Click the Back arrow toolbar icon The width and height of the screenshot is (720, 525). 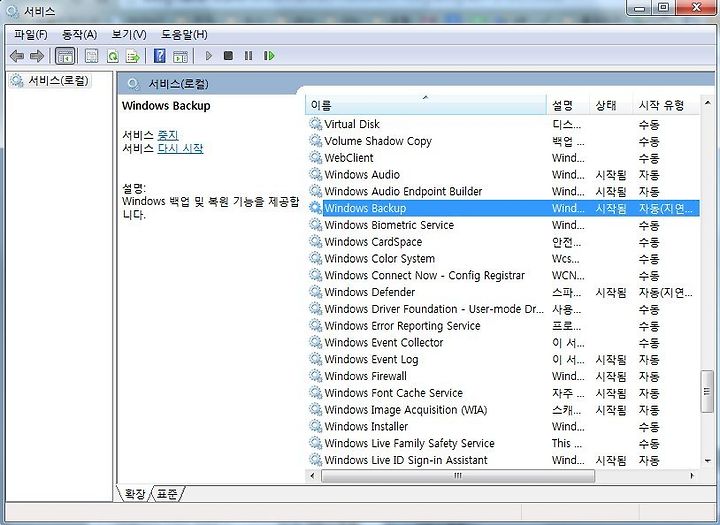[x=17, y=56]
